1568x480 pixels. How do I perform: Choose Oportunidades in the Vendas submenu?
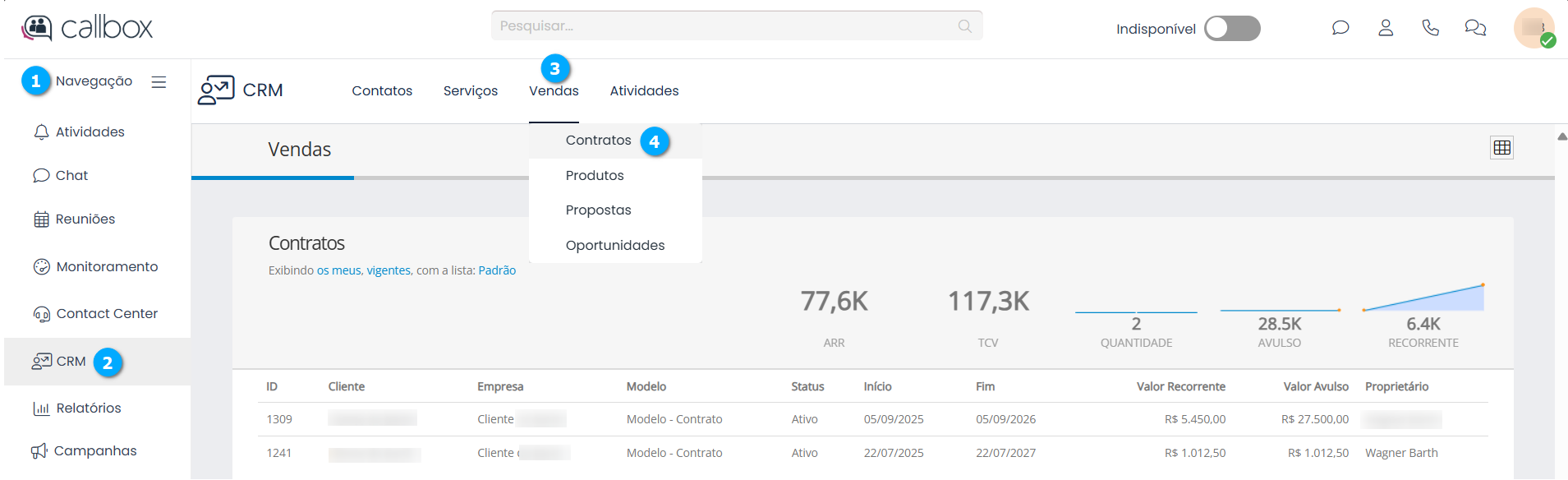coord(614,246)
